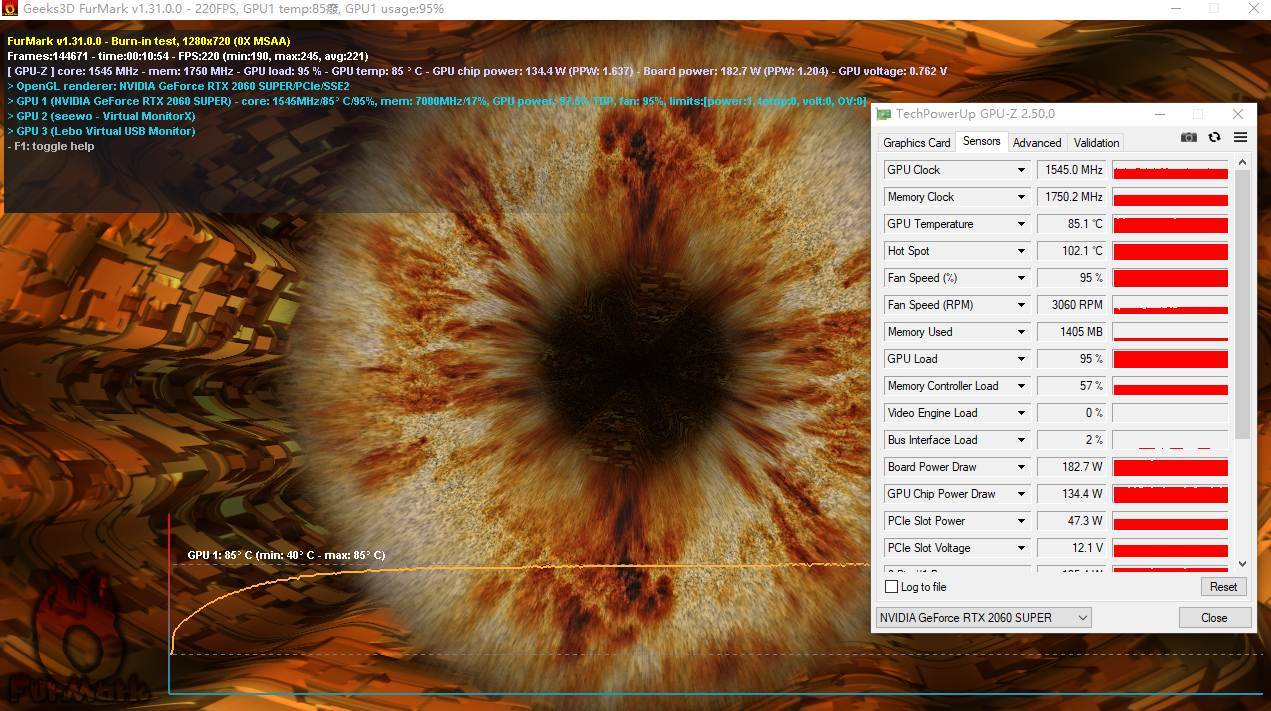Click the FurMark title bar app icon
The height and width of the screenshot is (711, 1271).
11,9
